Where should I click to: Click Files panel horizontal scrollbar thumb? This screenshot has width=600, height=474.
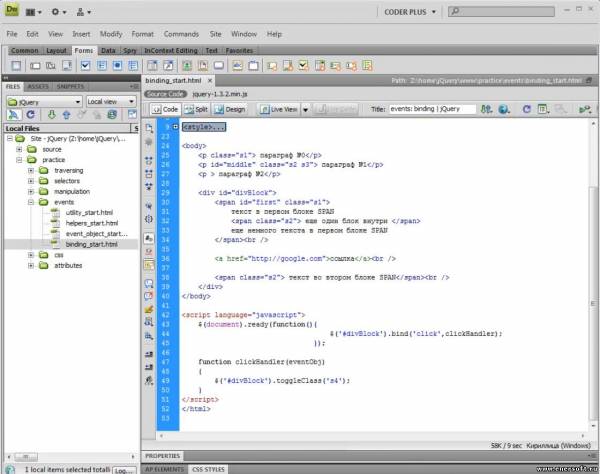[26, 456]
